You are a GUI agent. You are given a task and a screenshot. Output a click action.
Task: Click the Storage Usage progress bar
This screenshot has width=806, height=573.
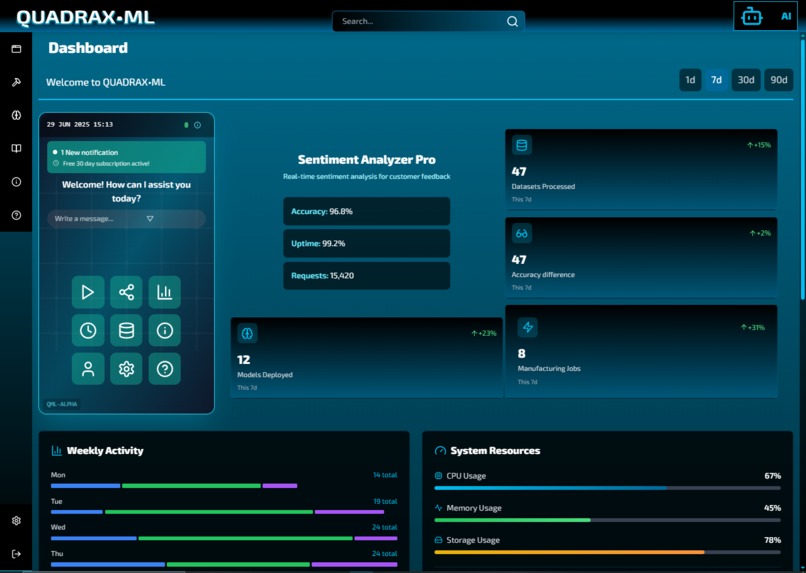pyautogui.click(x=608, y=552)
